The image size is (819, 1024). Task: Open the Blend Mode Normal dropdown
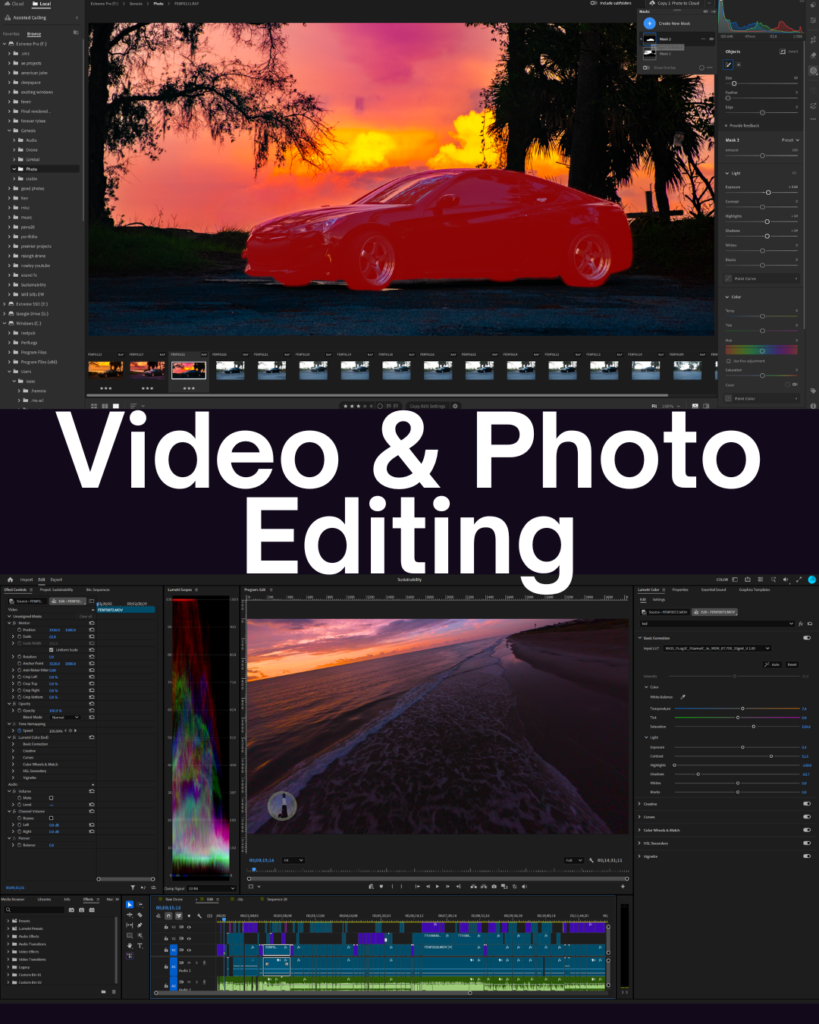coord(65,717)
